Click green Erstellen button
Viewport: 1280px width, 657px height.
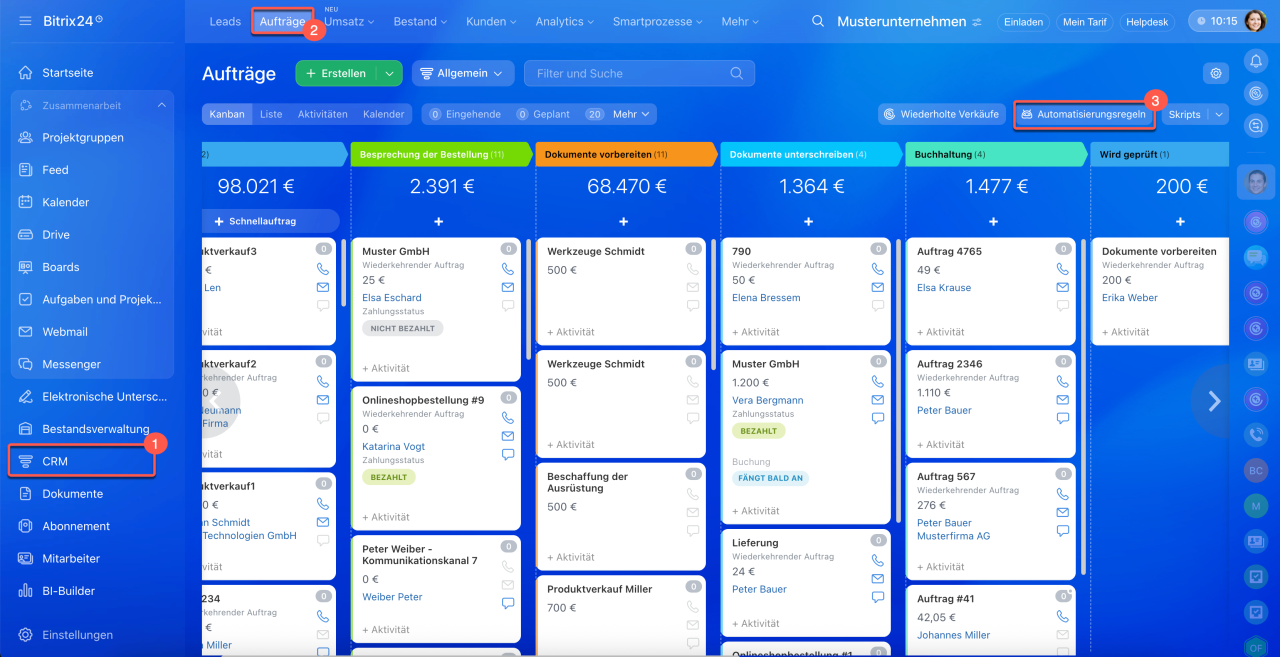(337, 73)
